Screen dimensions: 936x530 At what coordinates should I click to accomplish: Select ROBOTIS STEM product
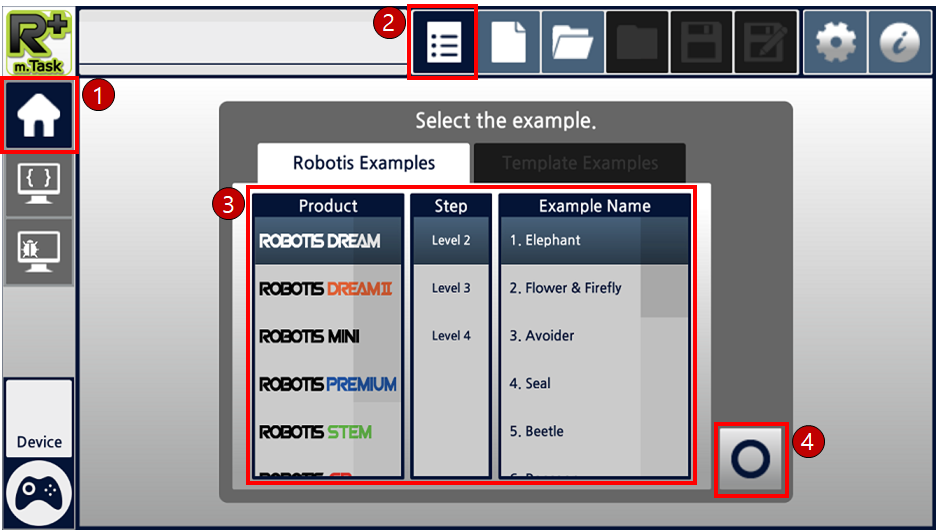[x=327, y=432]
